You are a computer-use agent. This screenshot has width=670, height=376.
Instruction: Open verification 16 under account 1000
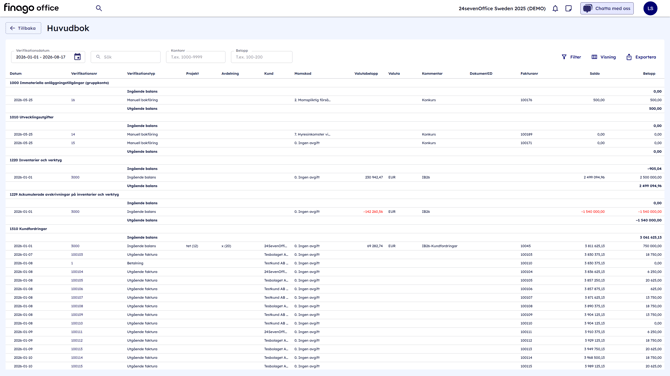(x=73, y=100)
